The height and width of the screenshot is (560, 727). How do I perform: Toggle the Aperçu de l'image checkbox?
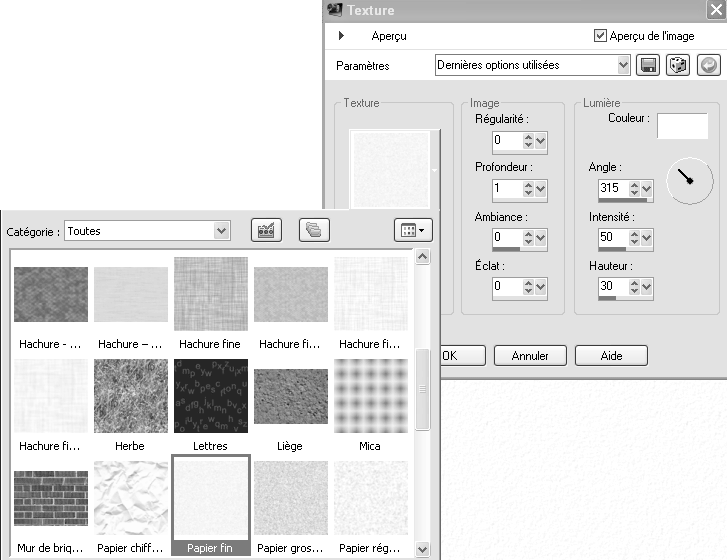(600, 35)
